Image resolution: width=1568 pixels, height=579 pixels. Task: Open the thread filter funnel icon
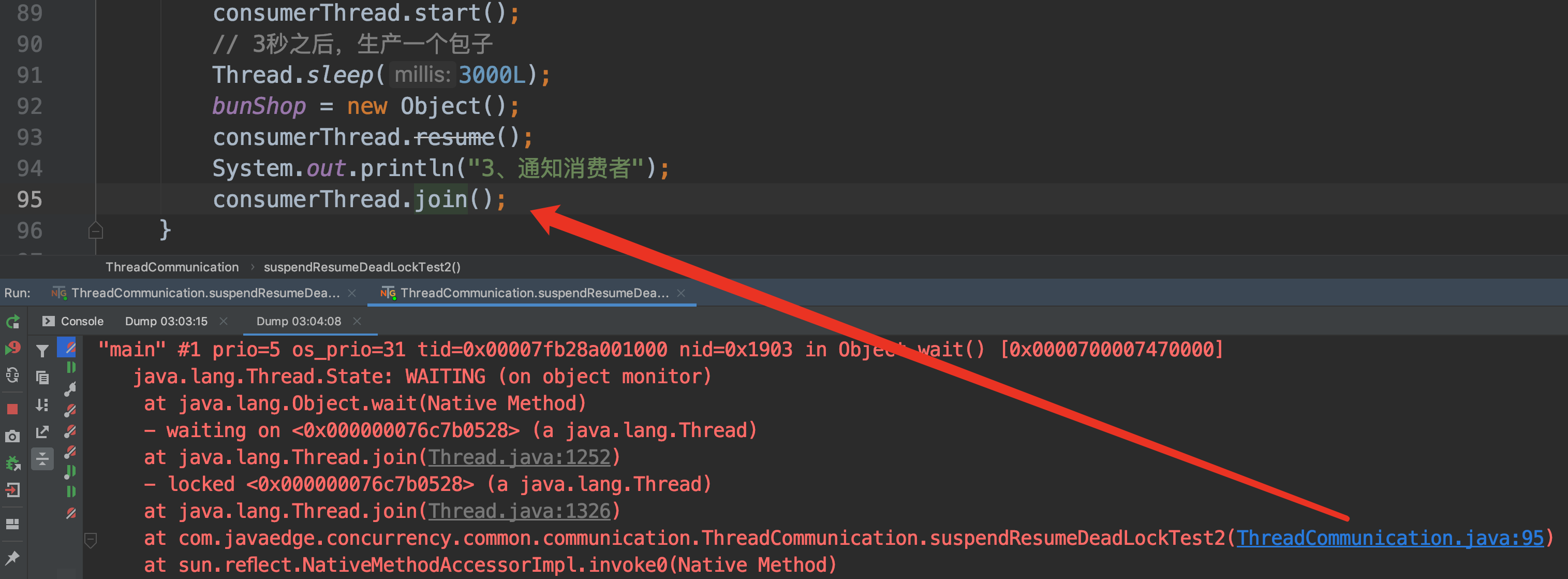[x=42, y=351]
